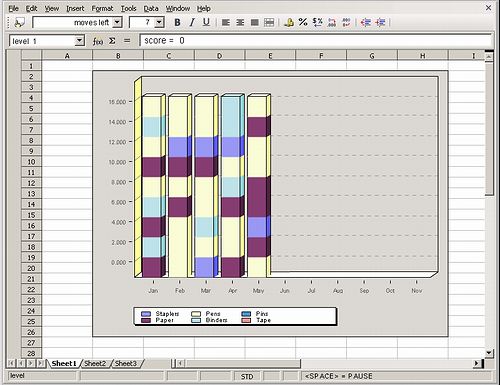Open the Window menu

pos(178,8)
